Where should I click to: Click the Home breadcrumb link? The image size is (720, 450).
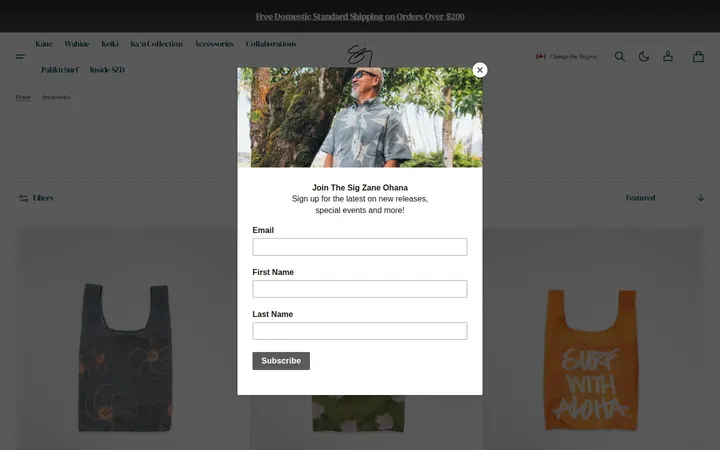pyautogui.click(x=23, y=97)
